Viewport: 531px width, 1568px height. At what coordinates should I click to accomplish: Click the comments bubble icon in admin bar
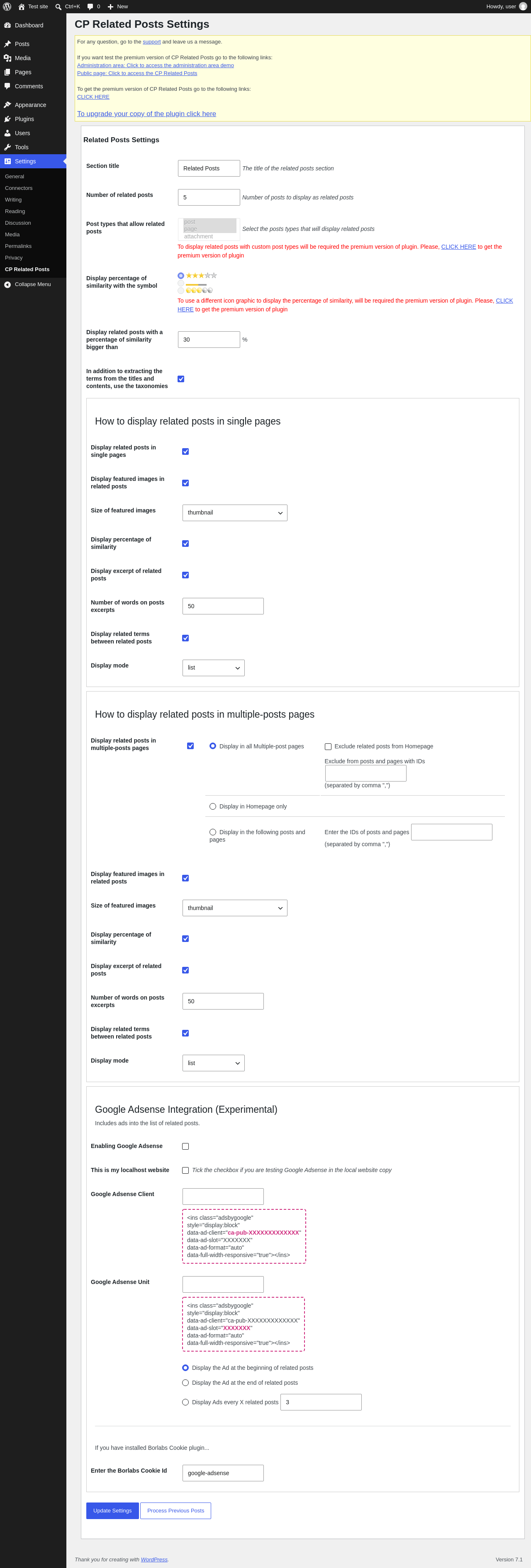pyautogui.click(x=90, y=7)
